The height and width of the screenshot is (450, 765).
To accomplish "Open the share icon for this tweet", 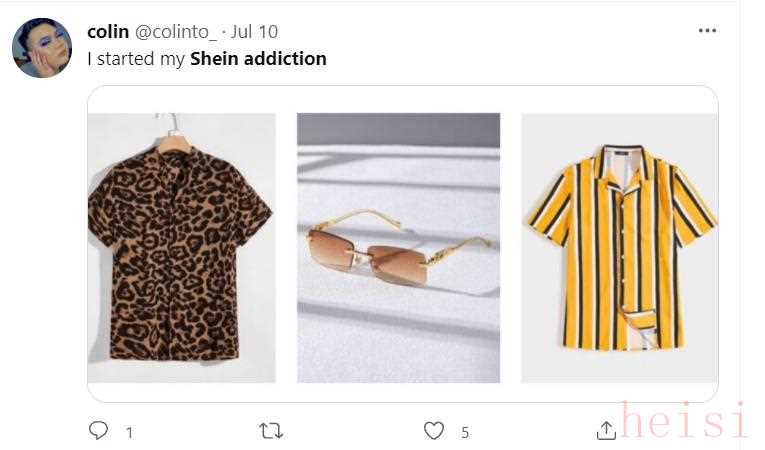I will 606,431.
